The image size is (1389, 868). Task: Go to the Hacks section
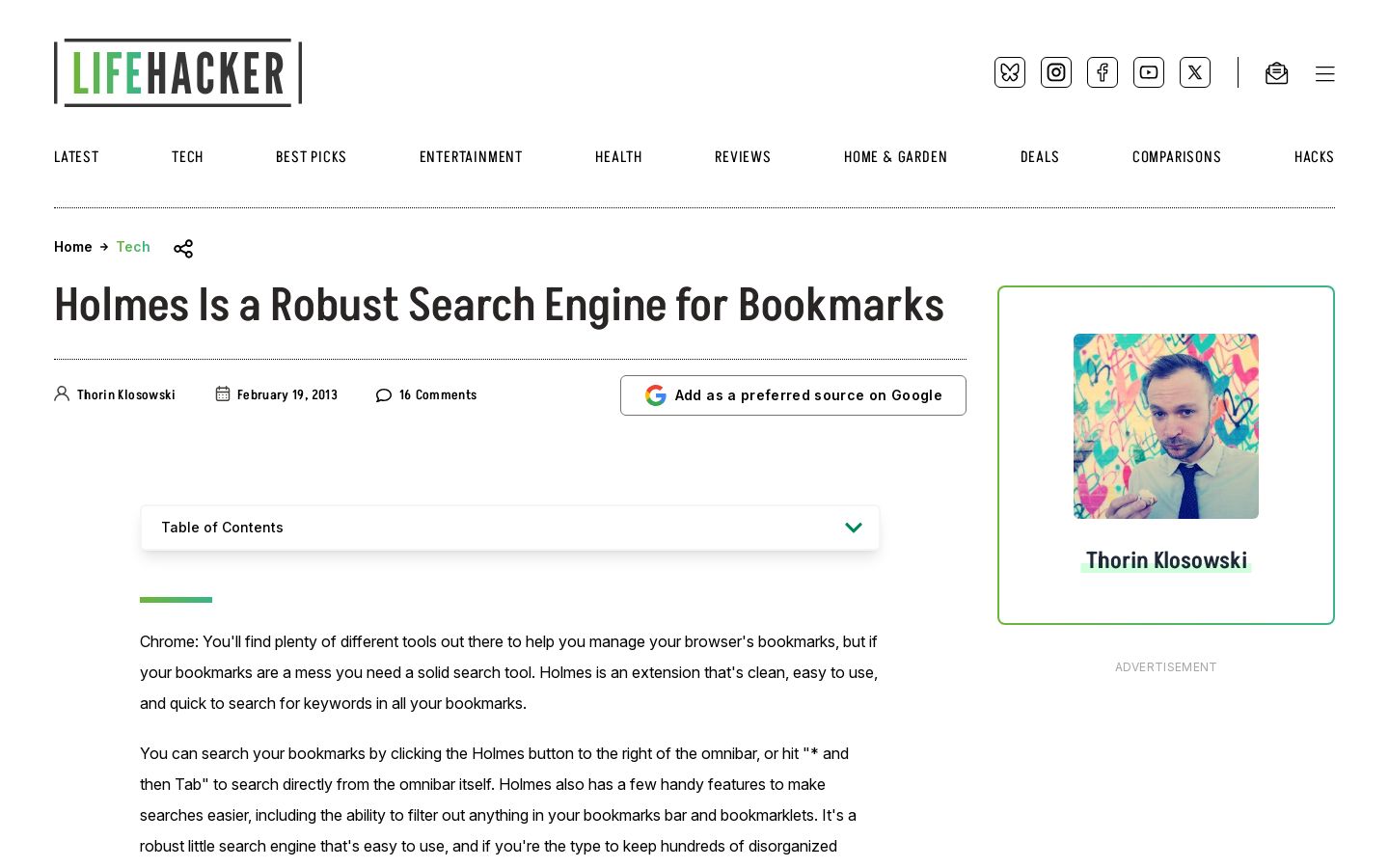[1314, 157]
